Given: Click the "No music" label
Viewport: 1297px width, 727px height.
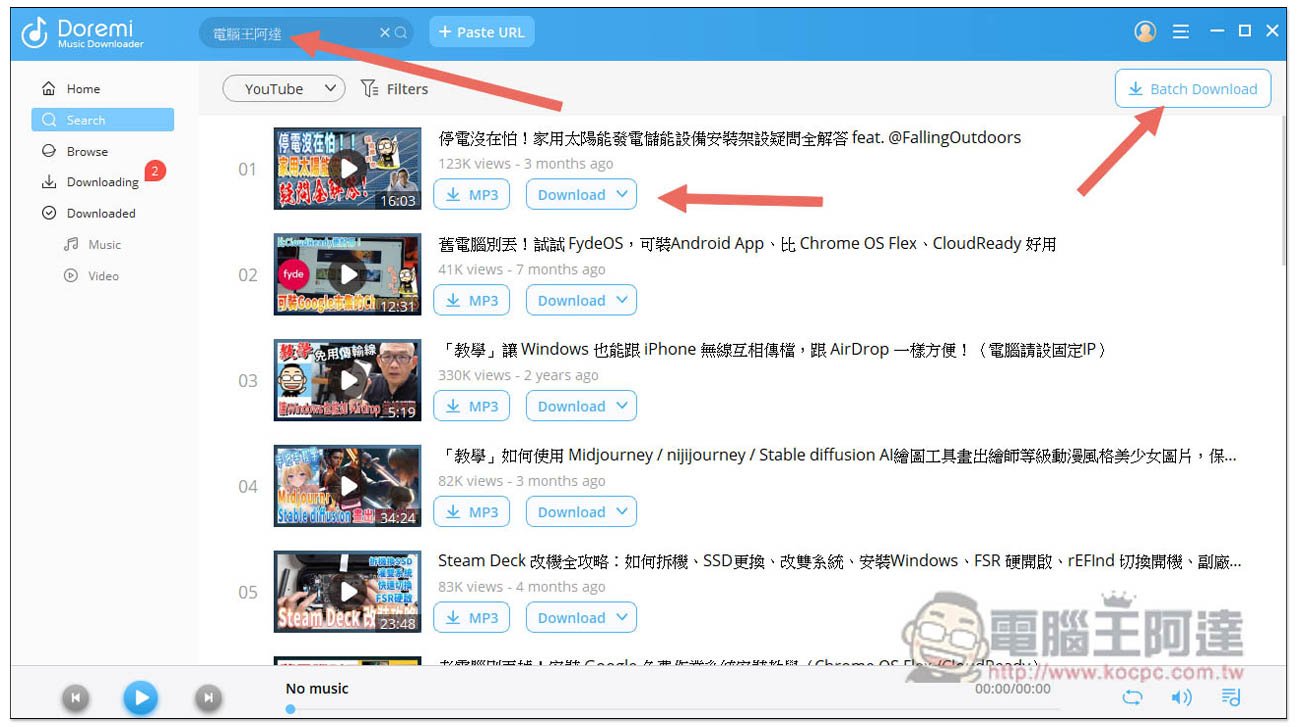Looking at the screenshot, I should point(317,688).
